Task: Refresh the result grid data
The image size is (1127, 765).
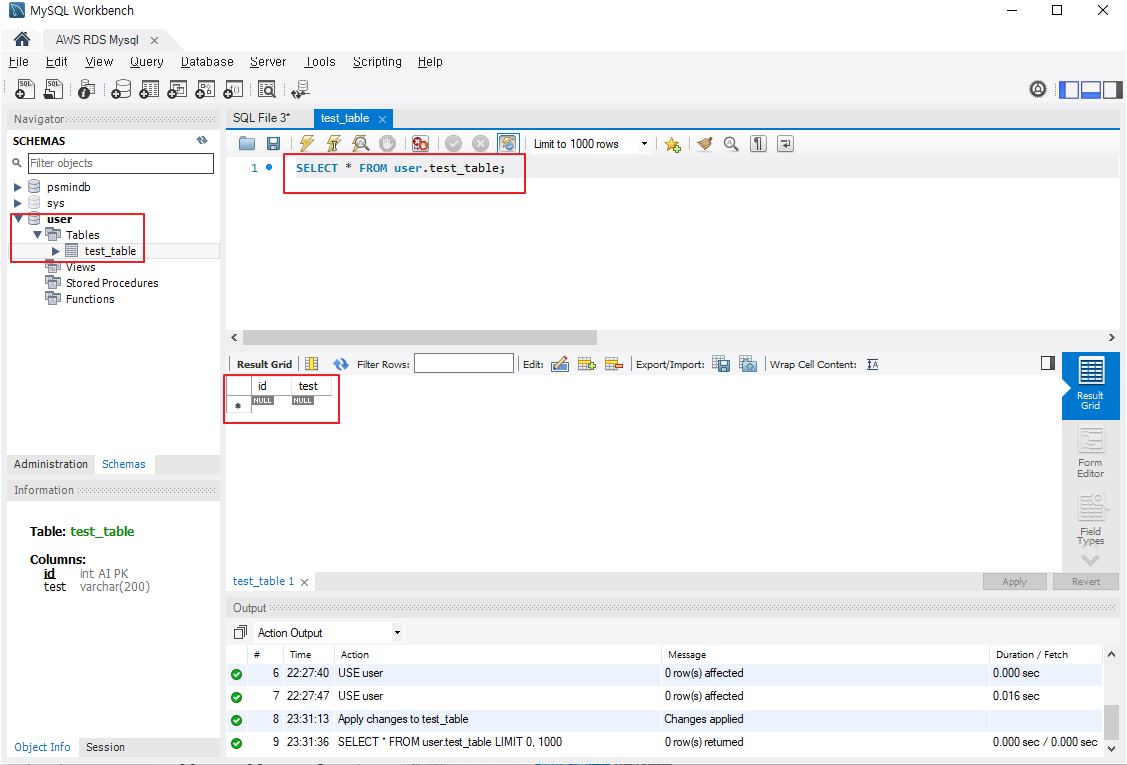Action: [x=341, y=365]
